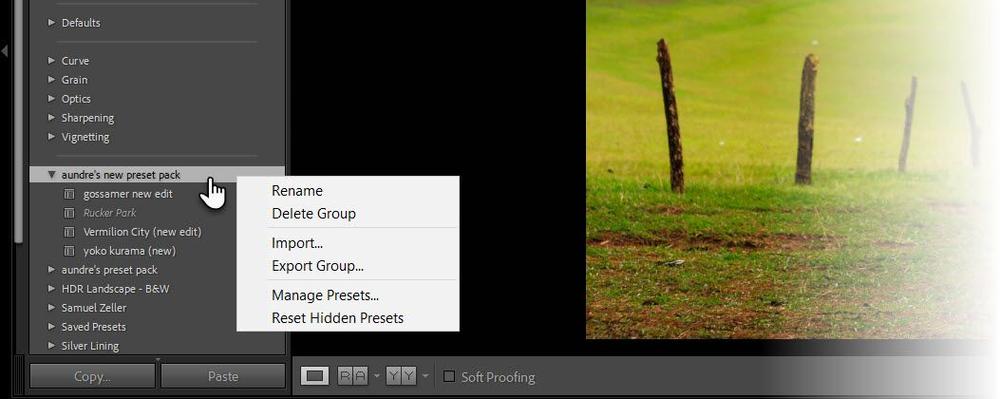Click the Rucker Park preset icon
The image size is (1000, 399).
pos(70,213)
